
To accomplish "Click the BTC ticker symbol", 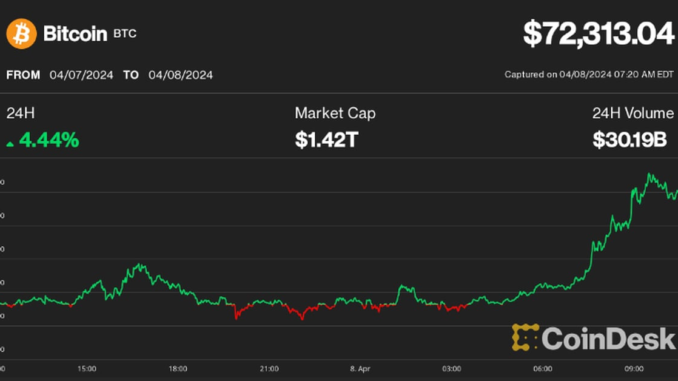I will tap(125, 34).
